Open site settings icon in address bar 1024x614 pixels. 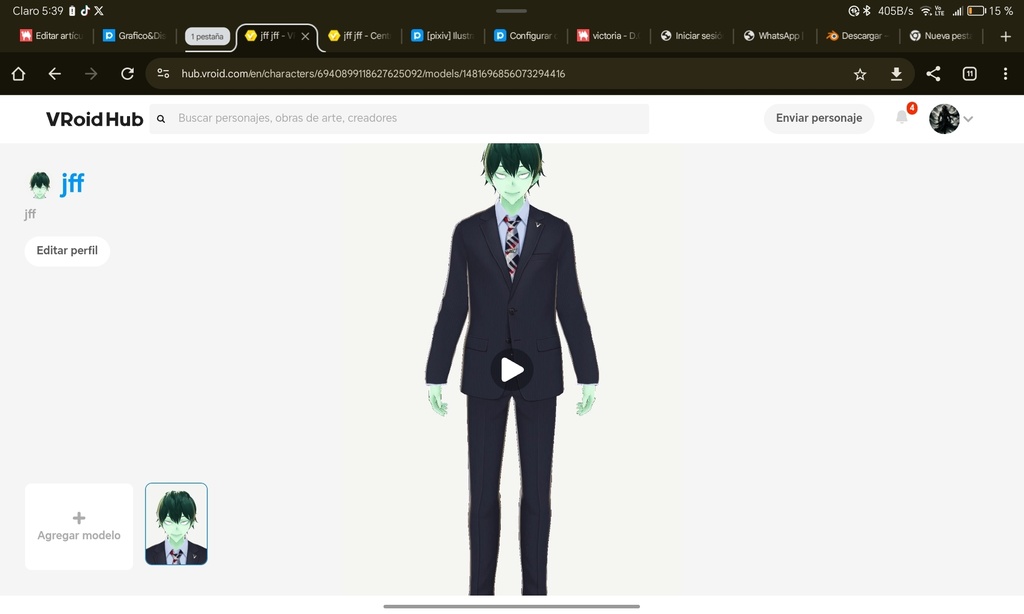(163, 74)
